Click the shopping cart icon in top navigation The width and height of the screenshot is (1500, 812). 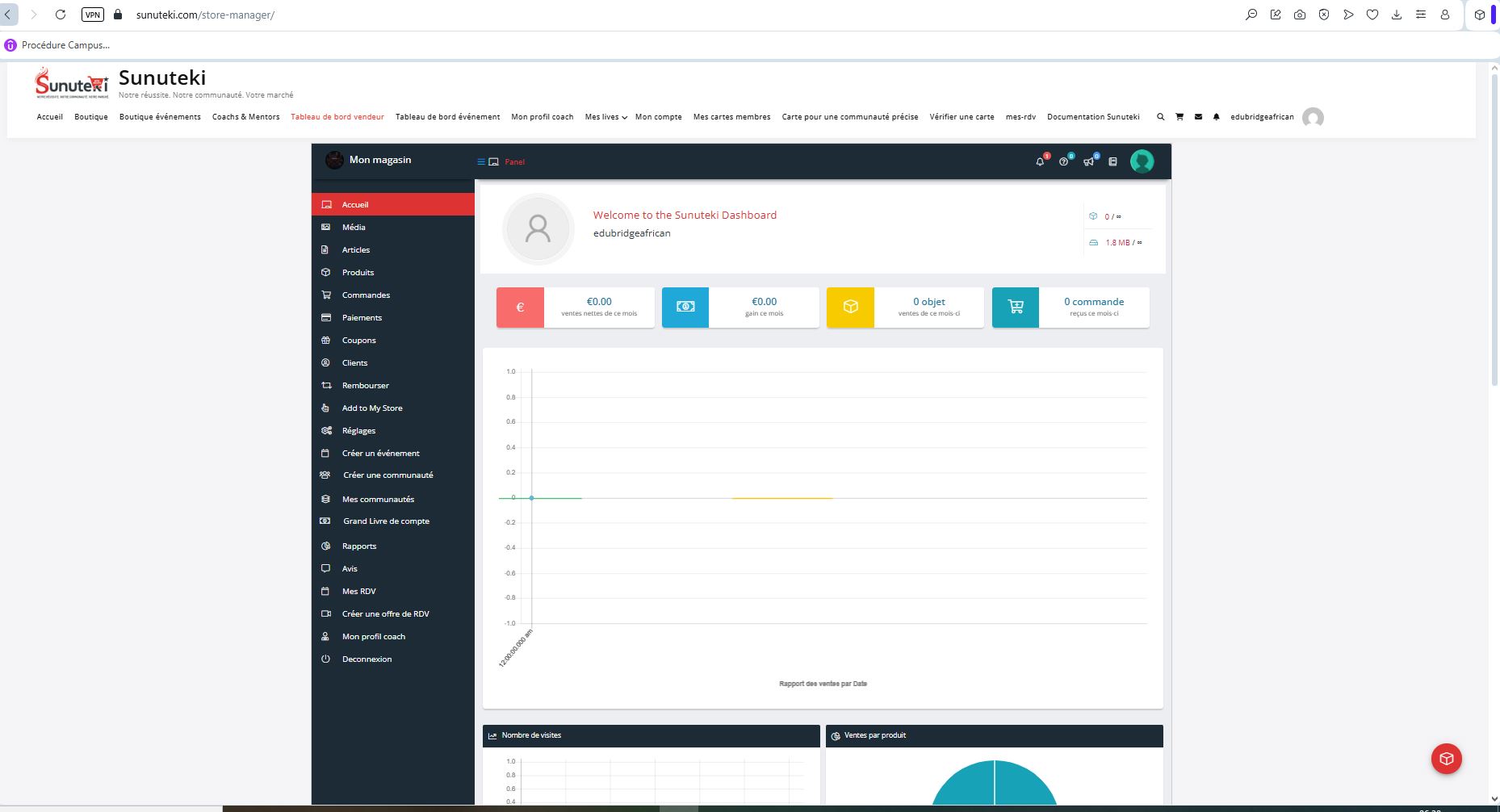click(x=1179, y=117)
